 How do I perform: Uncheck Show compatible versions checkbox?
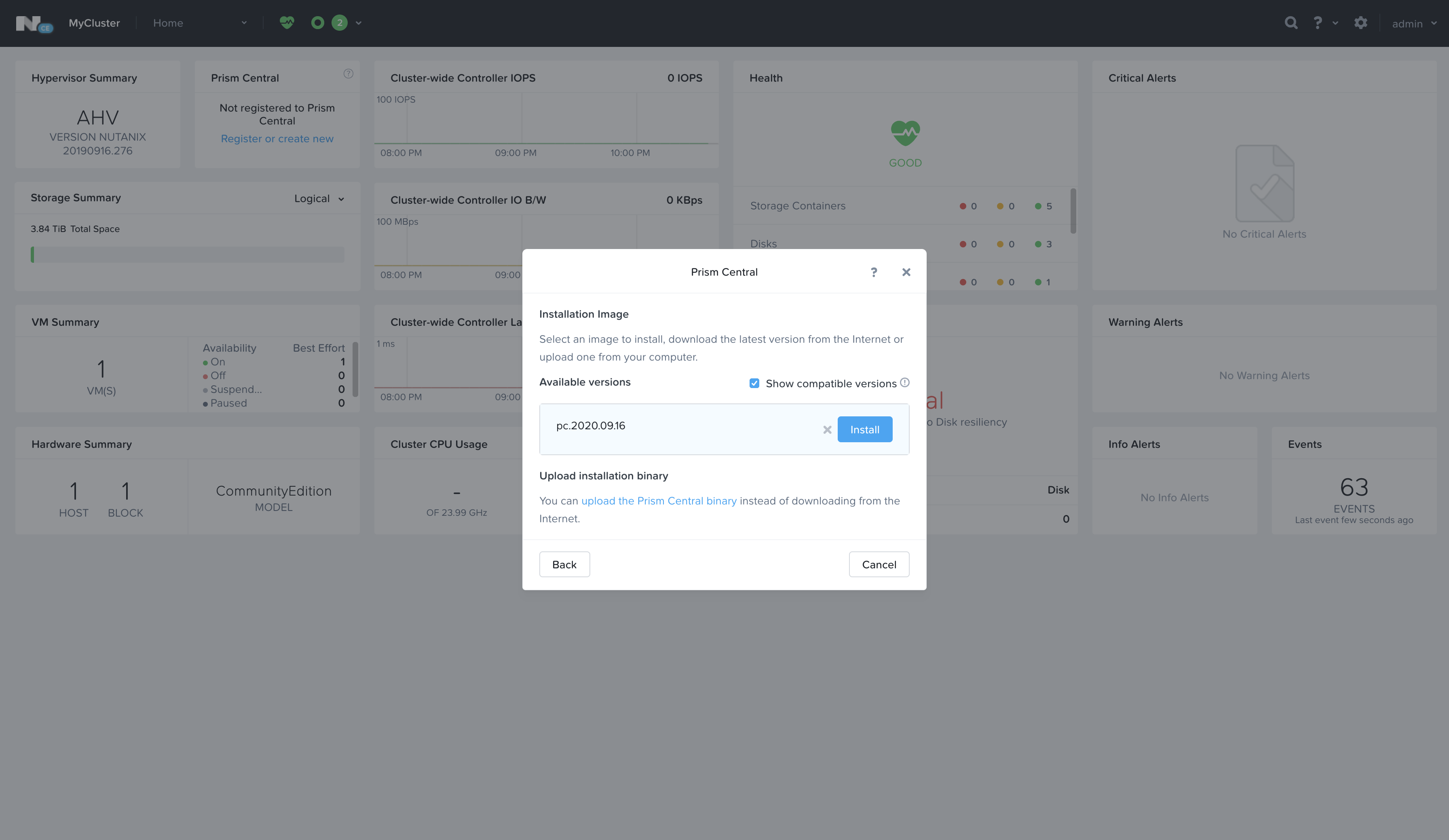tap(754, 383)
